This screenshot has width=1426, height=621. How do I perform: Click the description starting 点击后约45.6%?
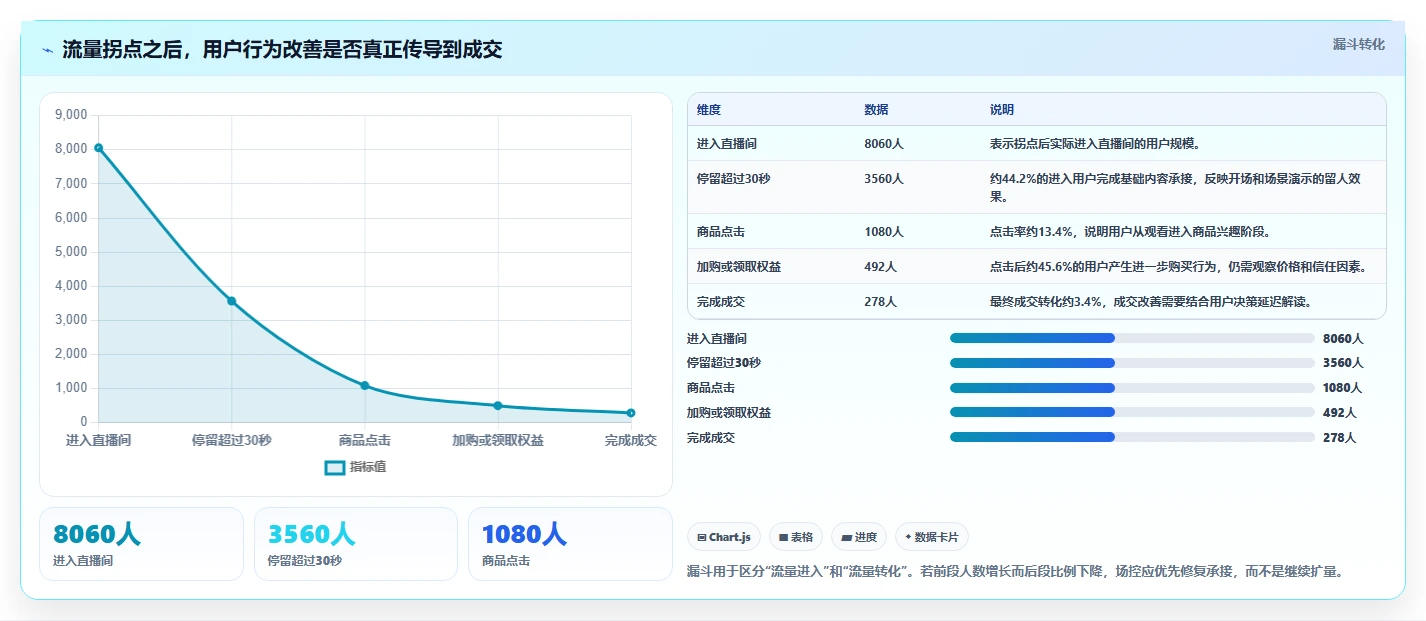tap(1178, 267)
